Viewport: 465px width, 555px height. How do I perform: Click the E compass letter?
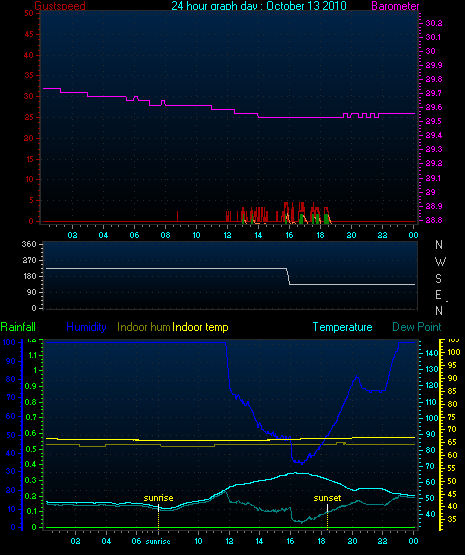[x=438, y=294]
